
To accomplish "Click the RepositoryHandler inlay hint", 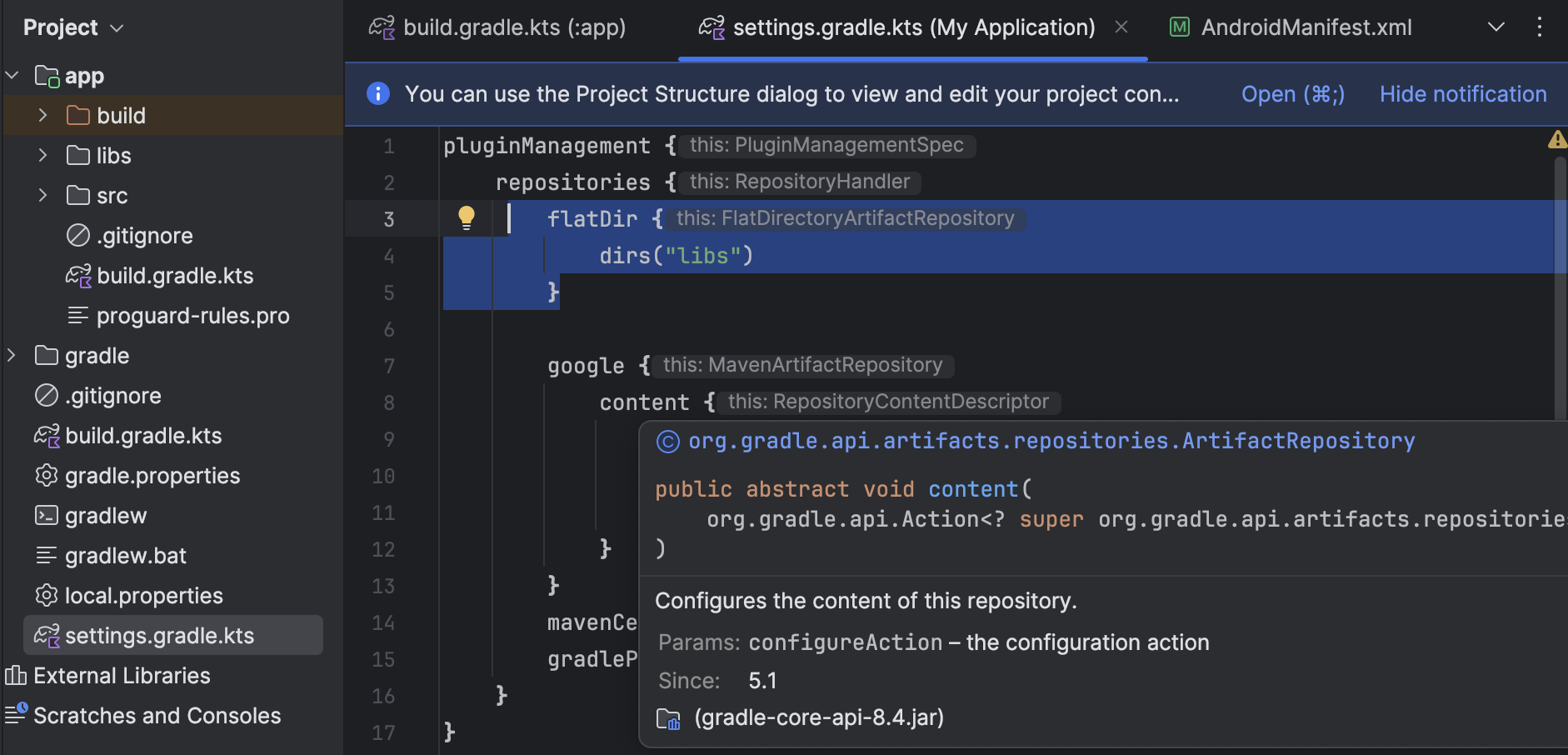I will pyautogui.click(x=800, y=182).
